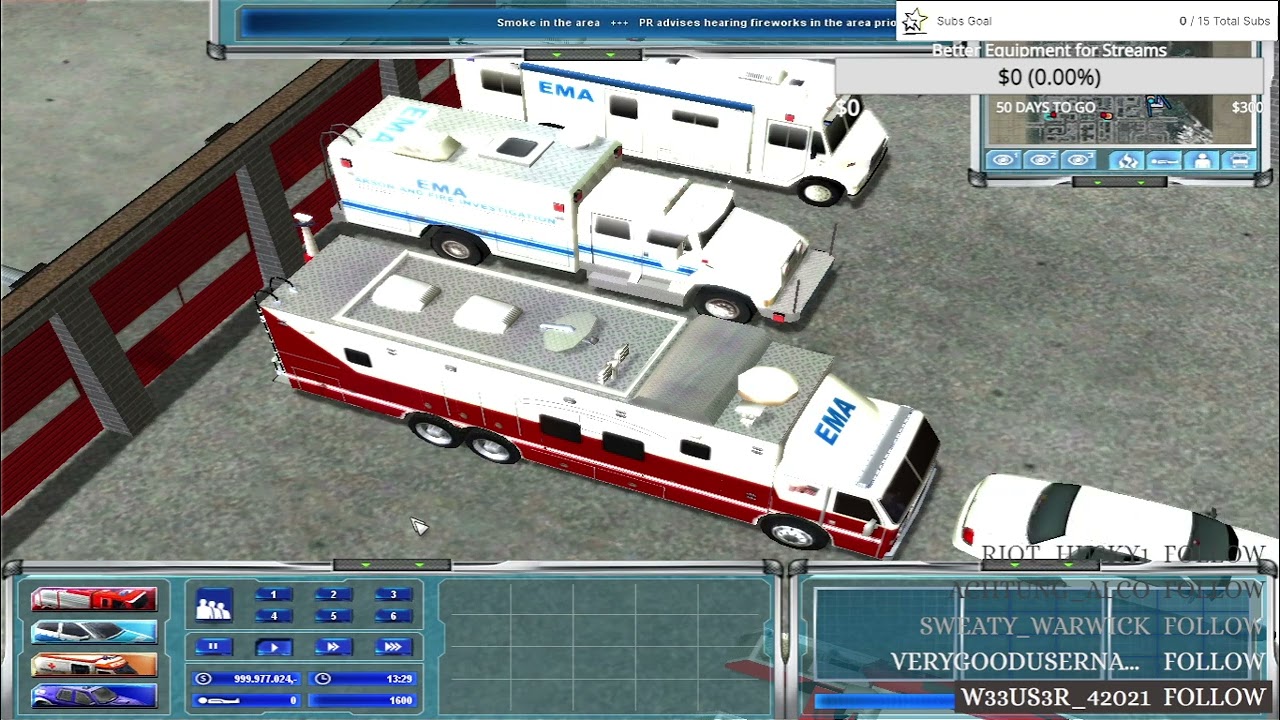The height and width of the screenshot is (720, 1280).
Task: Toggle vehicle markers on the minimap
Action: 1240,160
